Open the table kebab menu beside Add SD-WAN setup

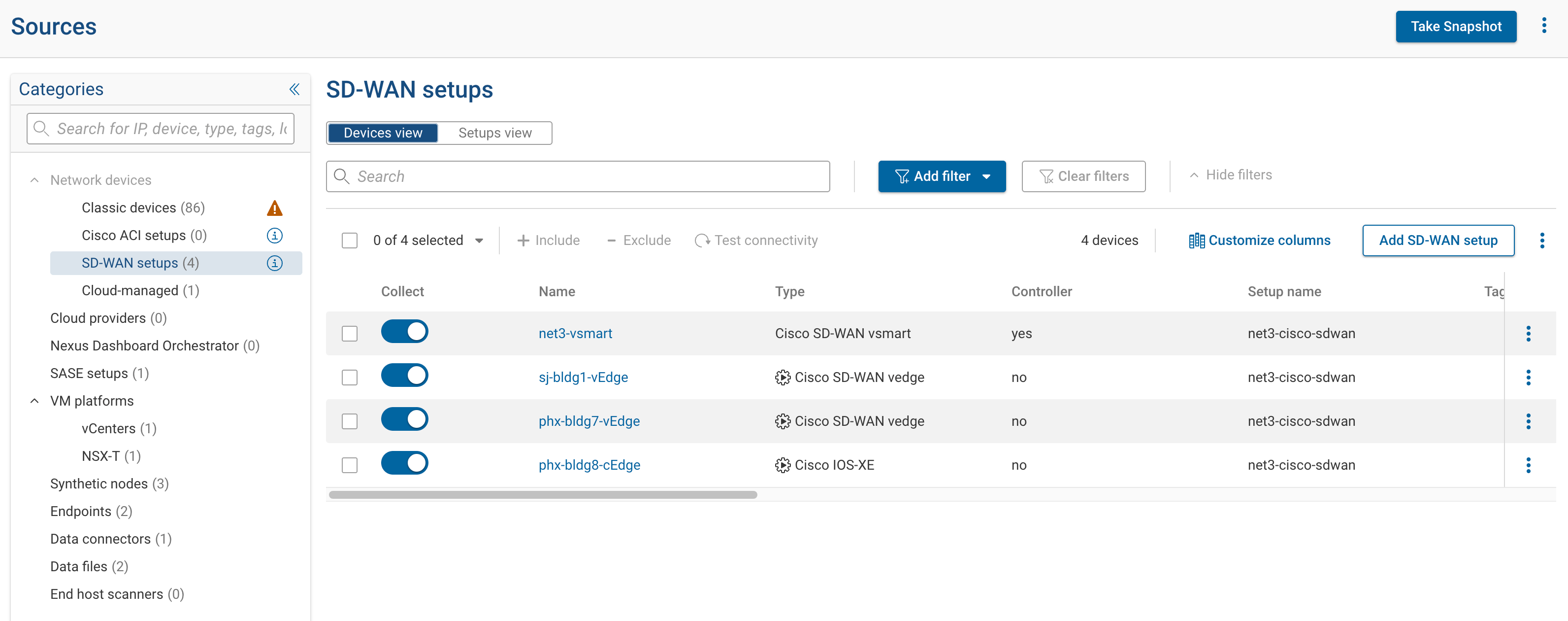pos(1542,241)
